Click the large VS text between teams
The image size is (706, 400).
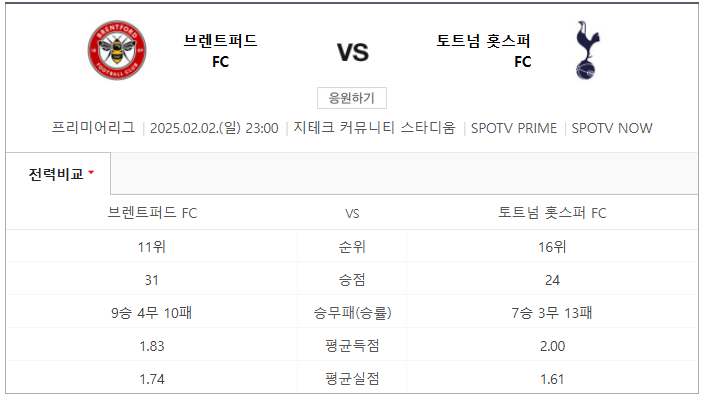click(x=353, y=52)
